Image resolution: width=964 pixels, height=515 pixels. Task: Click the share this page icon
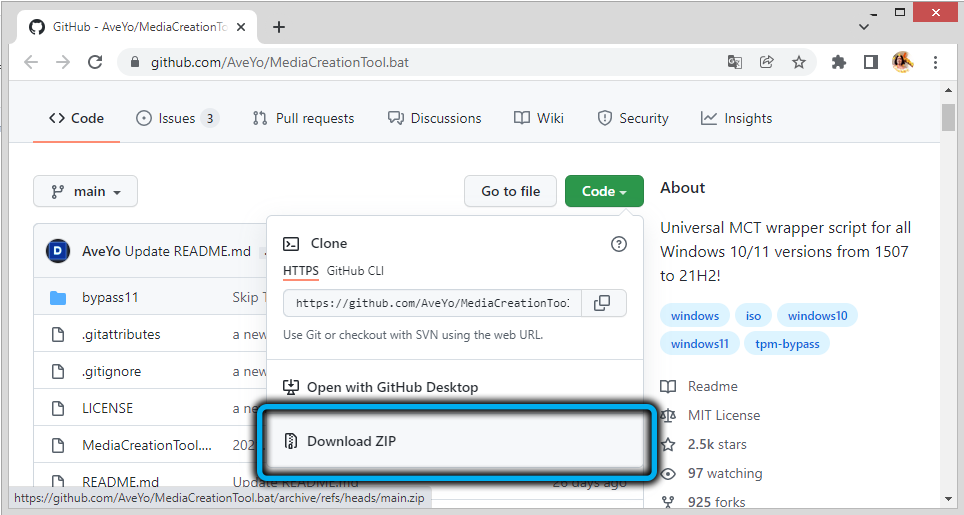[x=767, y=62]
